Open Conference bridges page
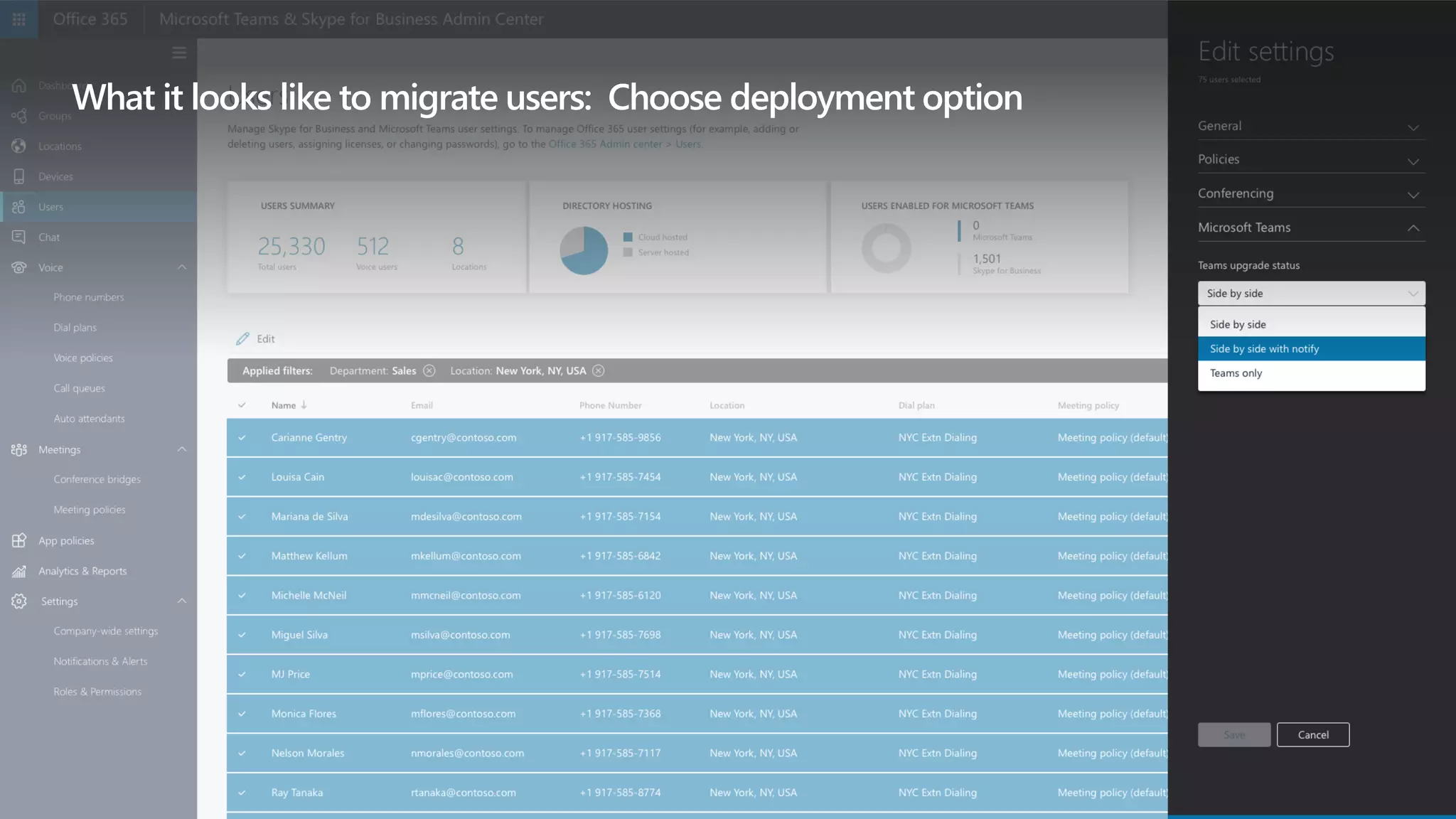This screenshot has height=819, width=1456. [97, 479]
